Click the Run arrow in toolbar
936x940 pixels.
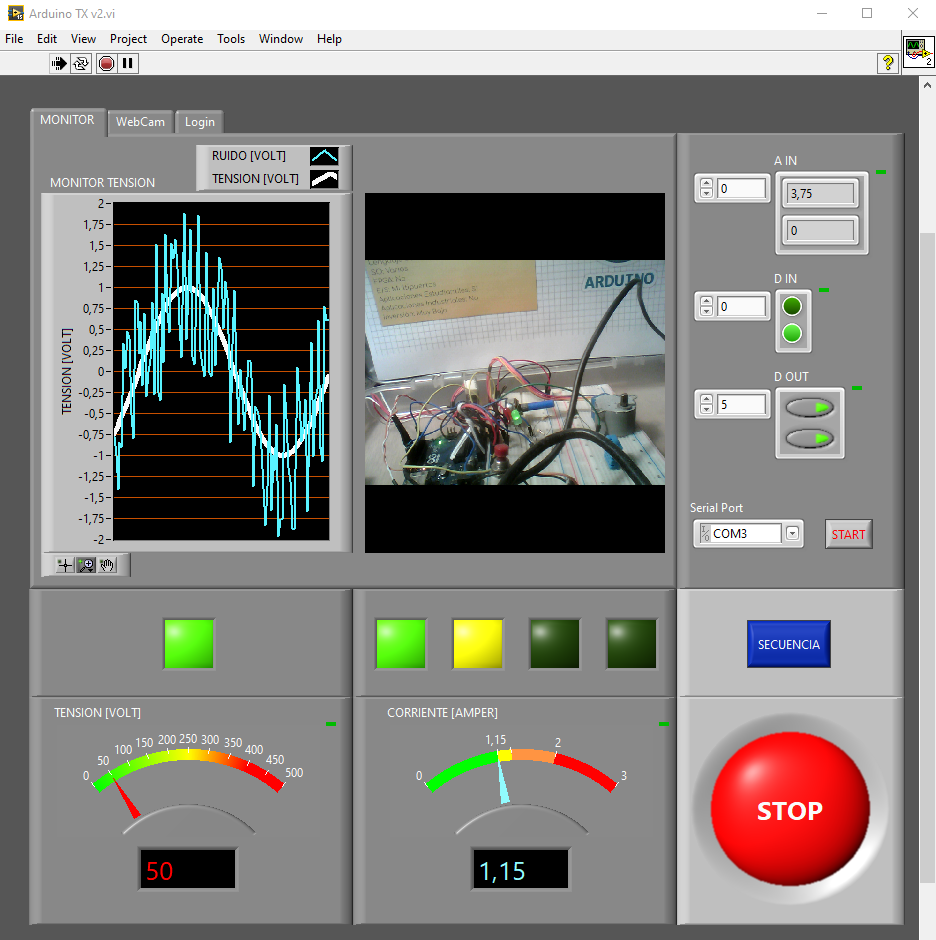(x=59, y=63)
